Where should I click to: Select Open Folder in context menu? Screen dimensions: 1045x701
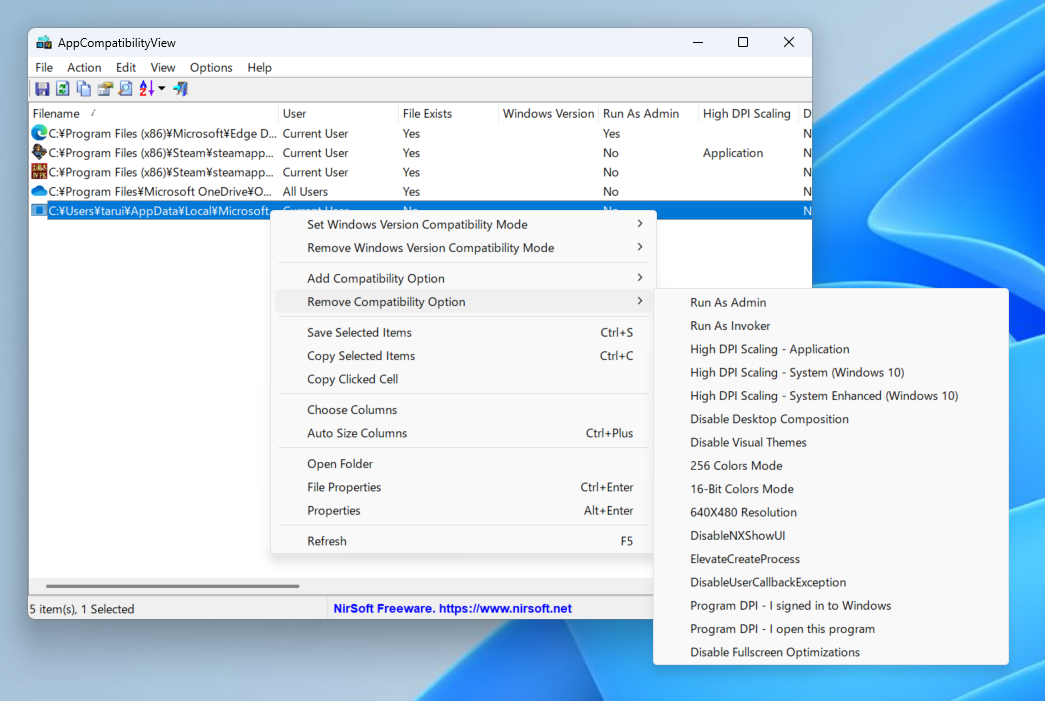[463, 464]
